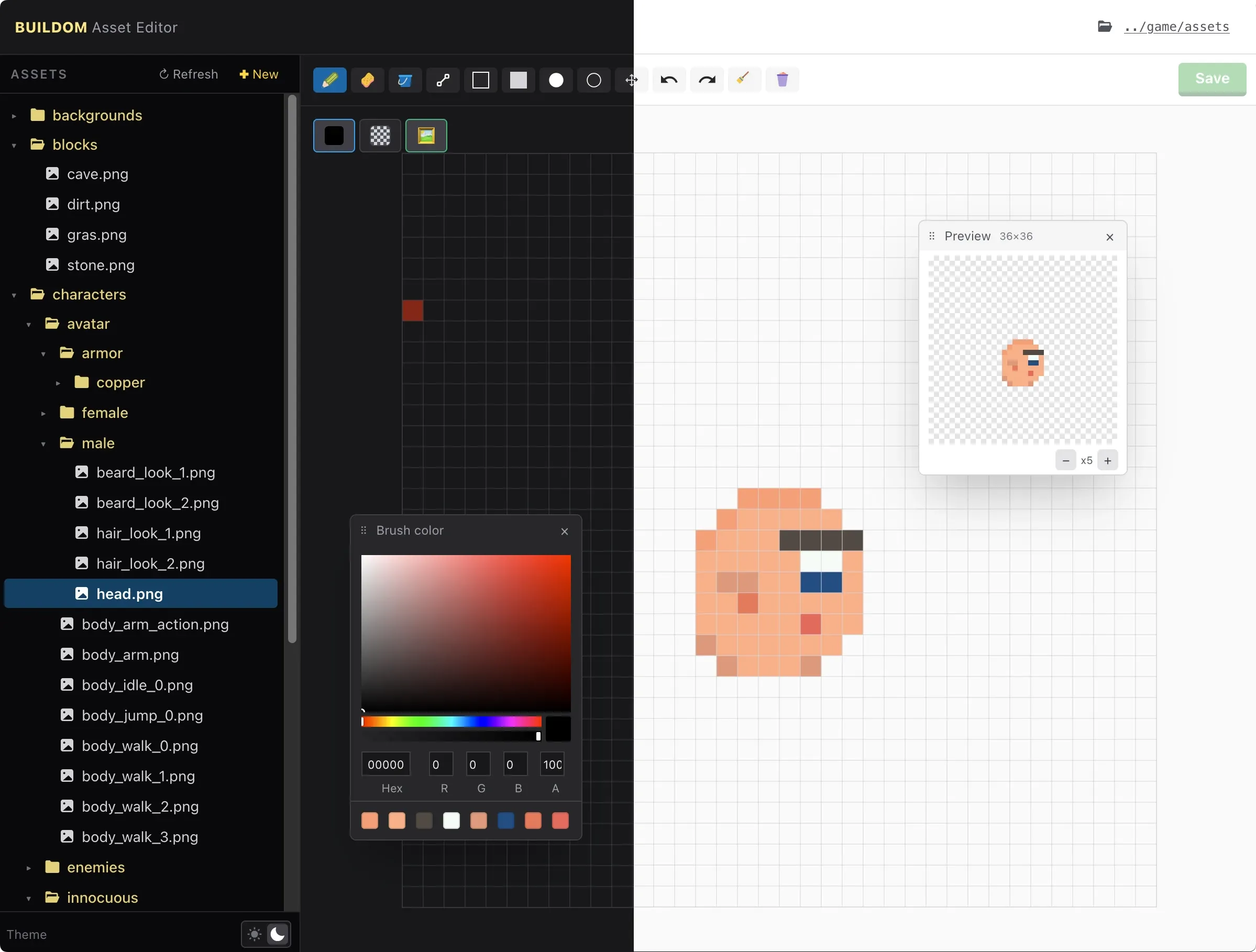Pick the white preset swatch

click(x=451, y=820)
